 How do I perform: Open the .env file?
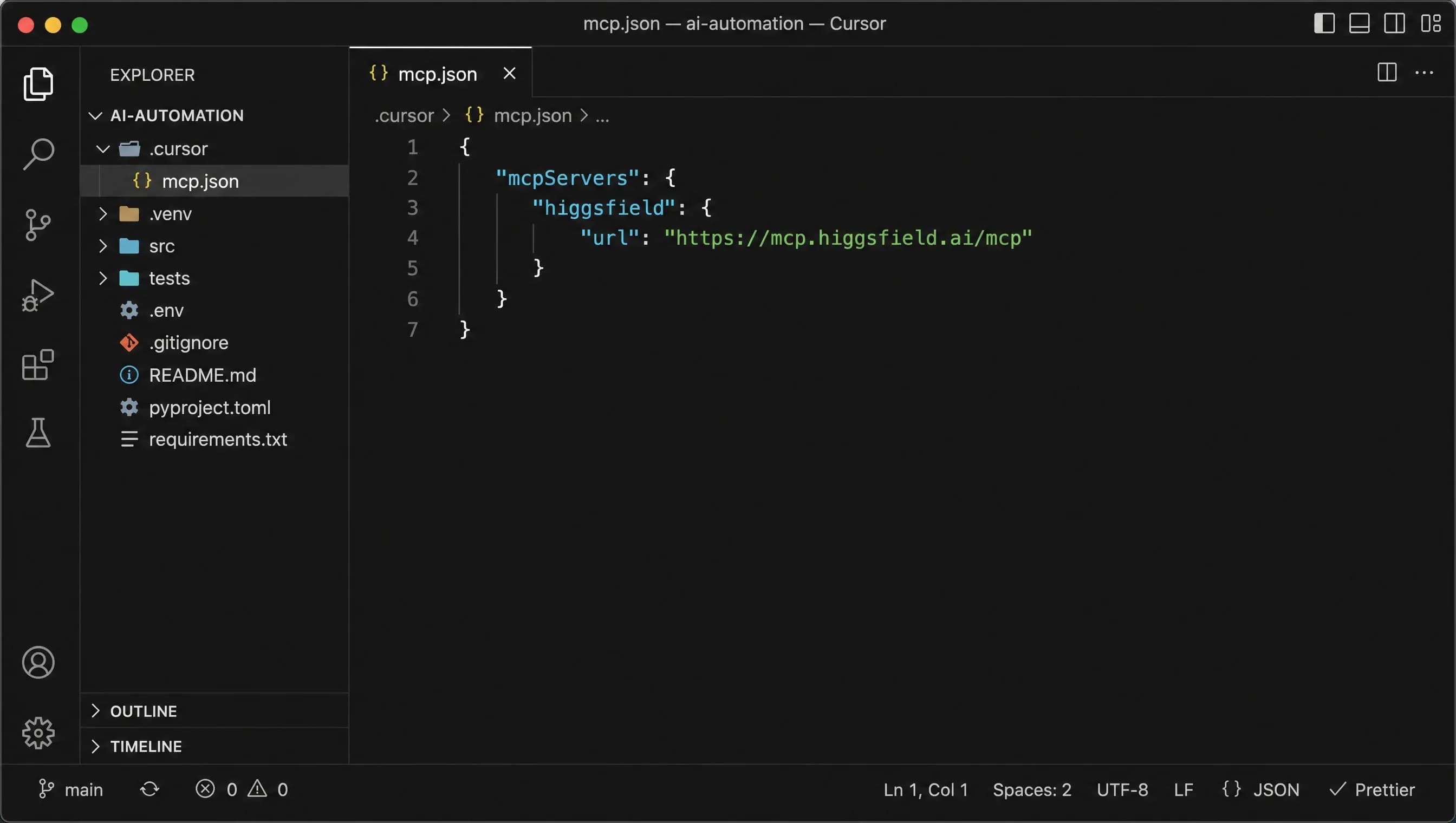tap(214, 310)
